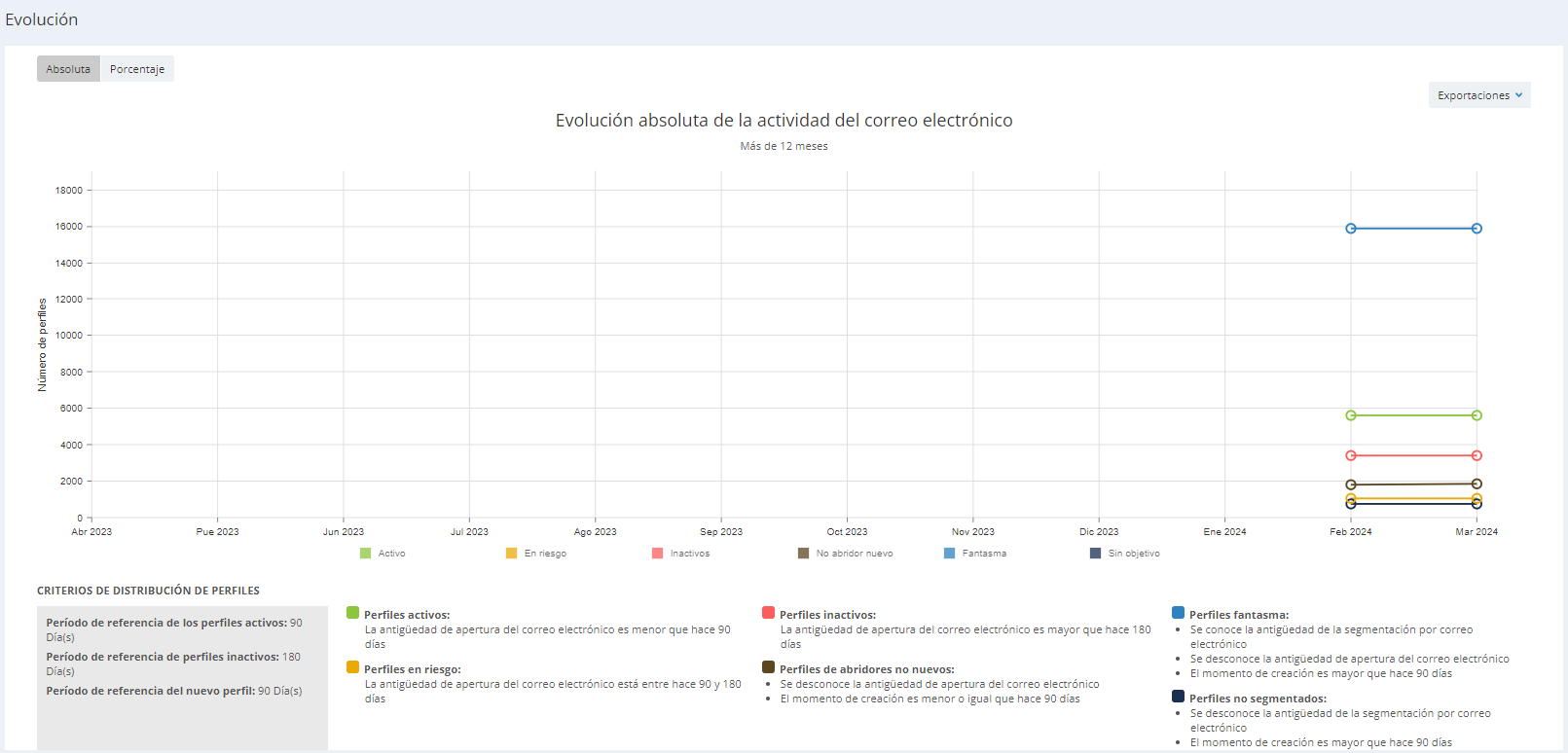1568x753 pixels.
Task: Toggle the No abridor nuevo legend series
Action: (x=846, y=554)
